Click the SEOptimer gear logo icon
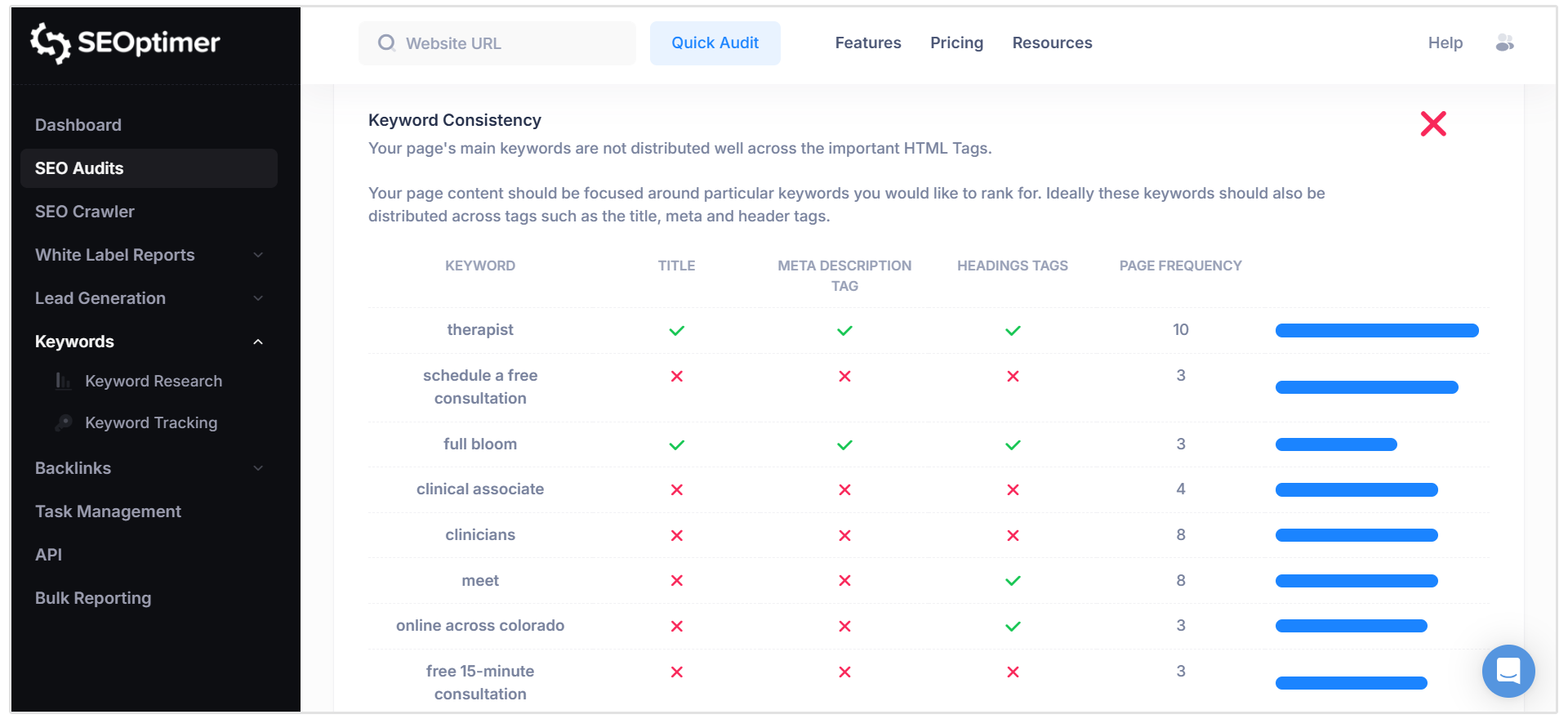1568x719 pixels. 51,42
